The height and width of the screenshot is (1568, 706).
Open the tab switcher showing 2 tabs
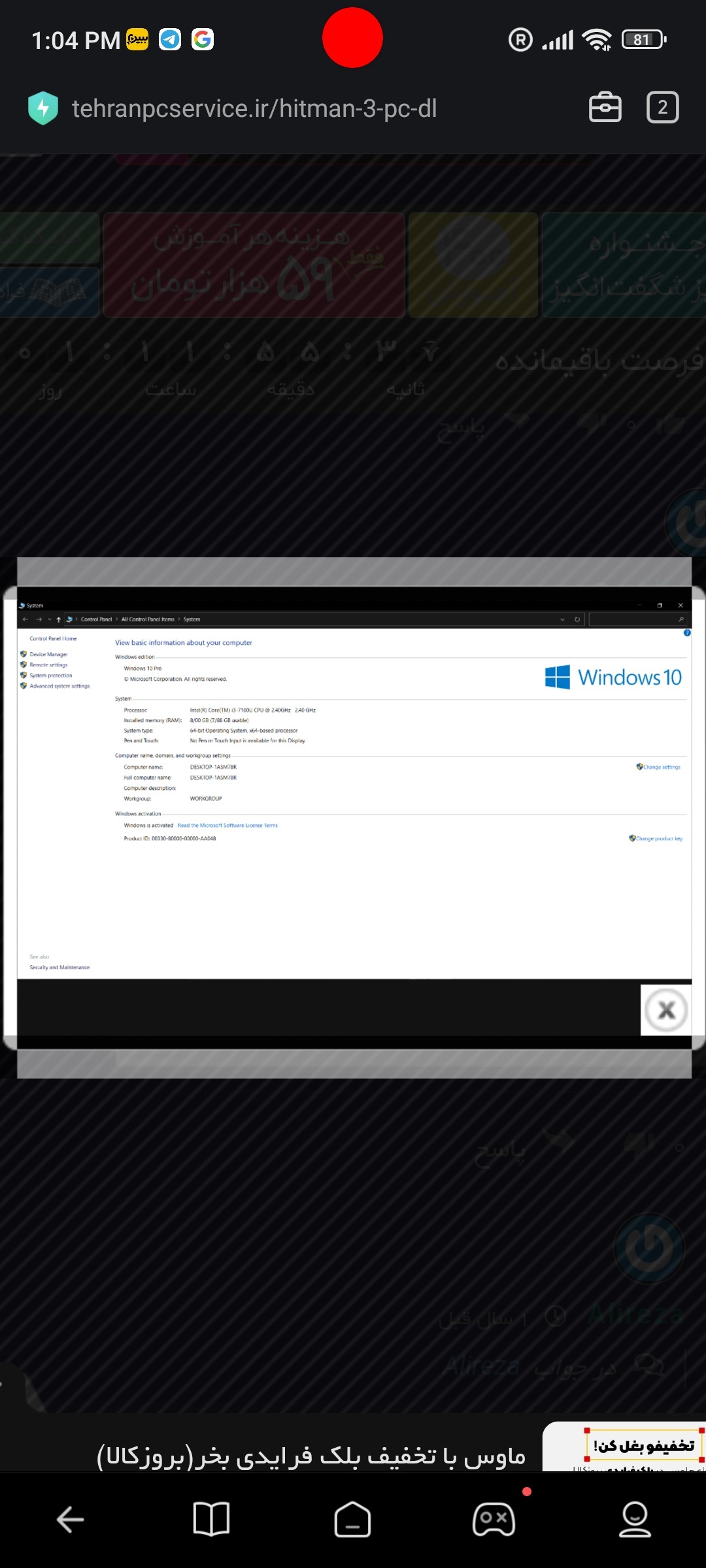(x=662, y=108)
